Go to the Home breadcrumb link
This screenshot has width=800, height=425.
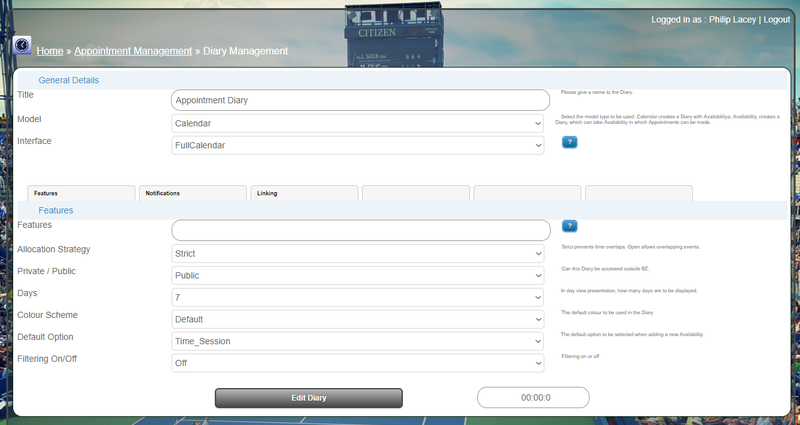pos(50,51)
